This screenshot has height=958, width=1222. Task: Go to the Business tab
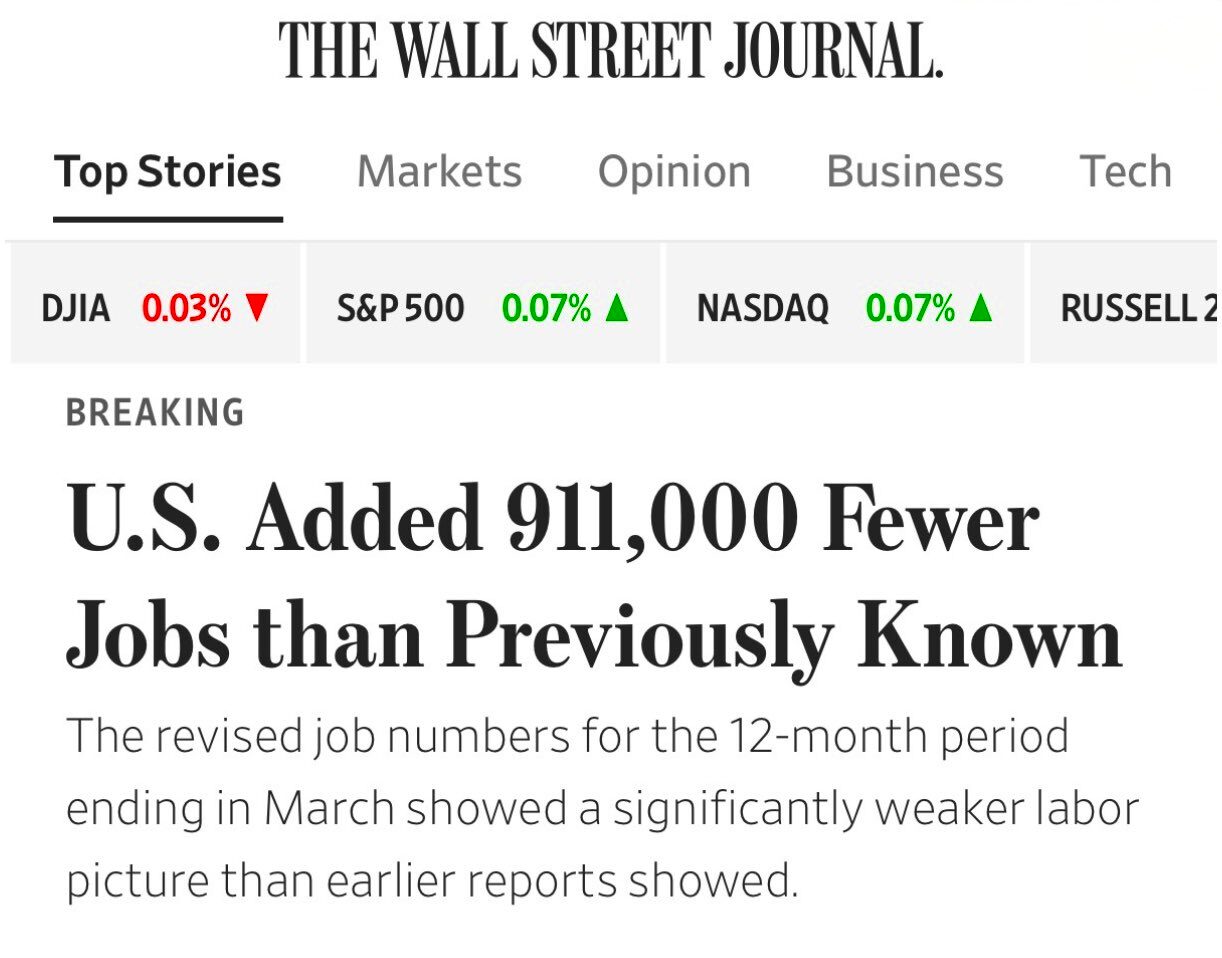(914, 172)
